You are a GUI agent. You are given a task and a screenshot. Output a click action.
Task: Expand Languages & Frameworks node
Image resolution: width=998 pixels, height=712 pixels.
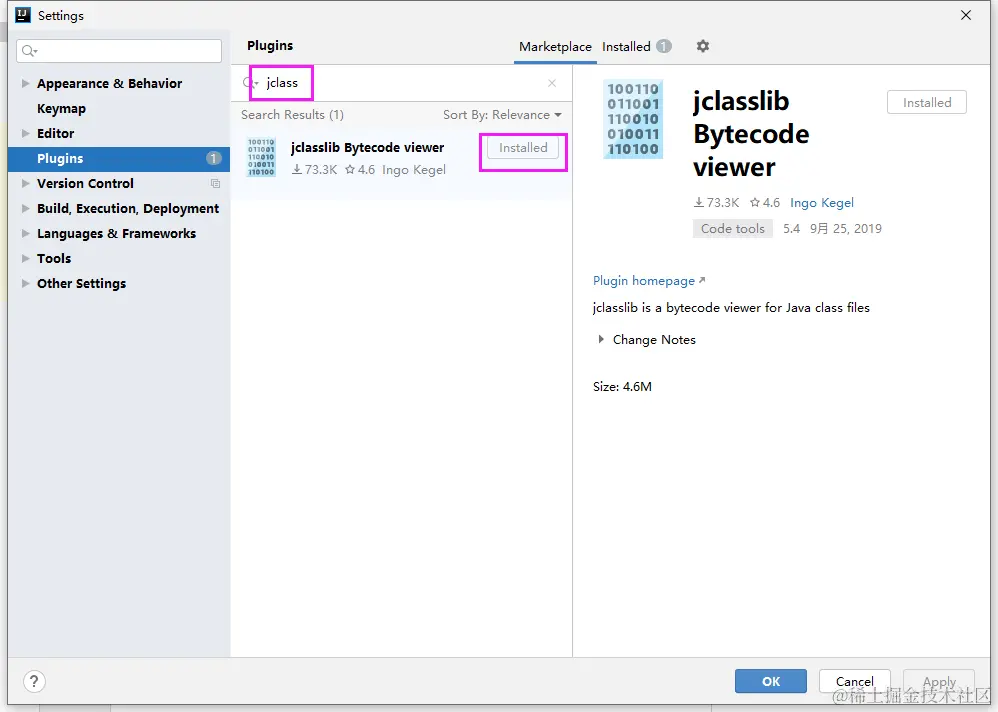(25, 234)
